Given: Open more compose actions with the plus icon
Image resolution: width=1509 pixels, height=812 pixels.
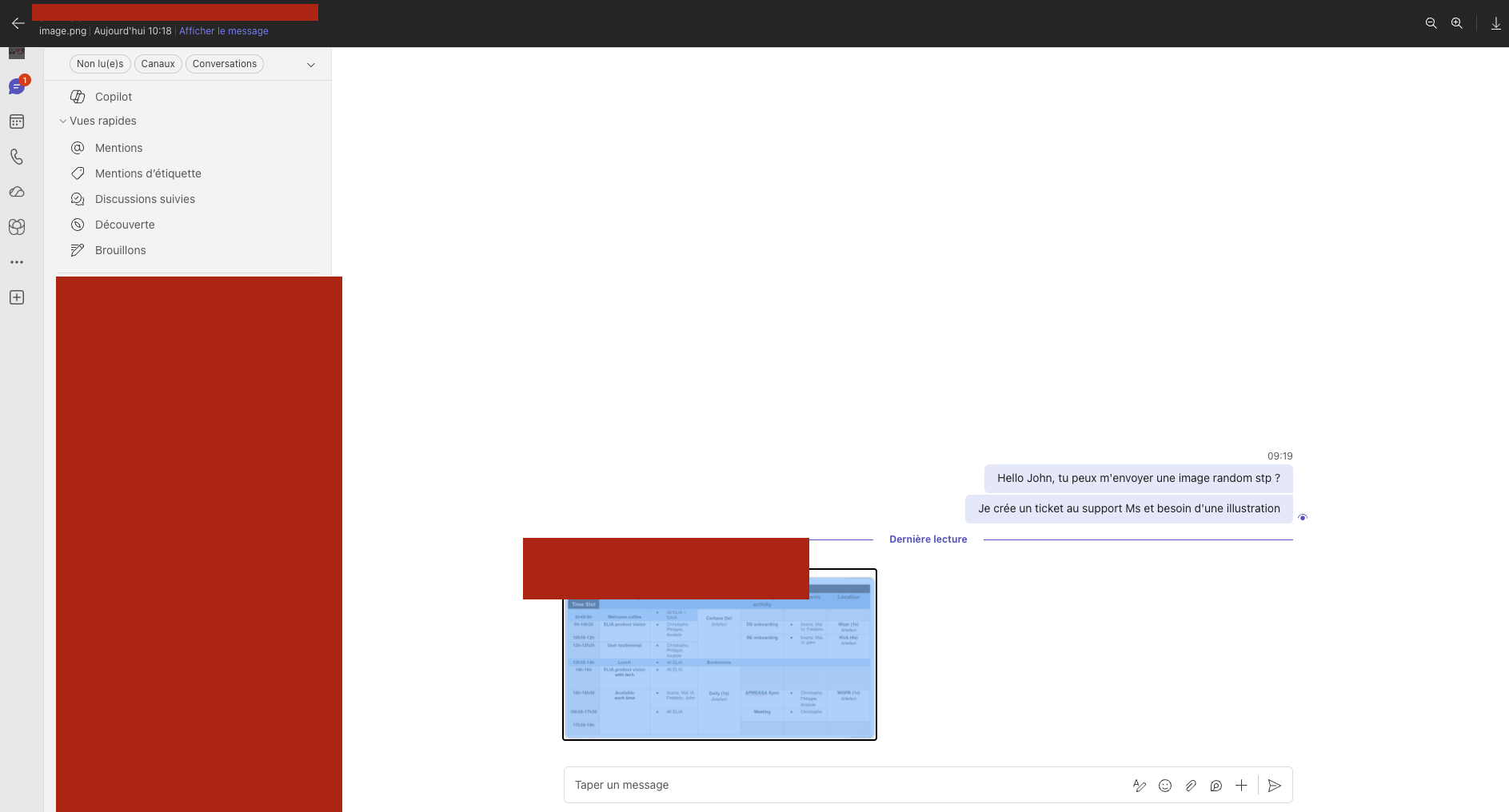Looking at the screenshot, I should [1241, 786].
